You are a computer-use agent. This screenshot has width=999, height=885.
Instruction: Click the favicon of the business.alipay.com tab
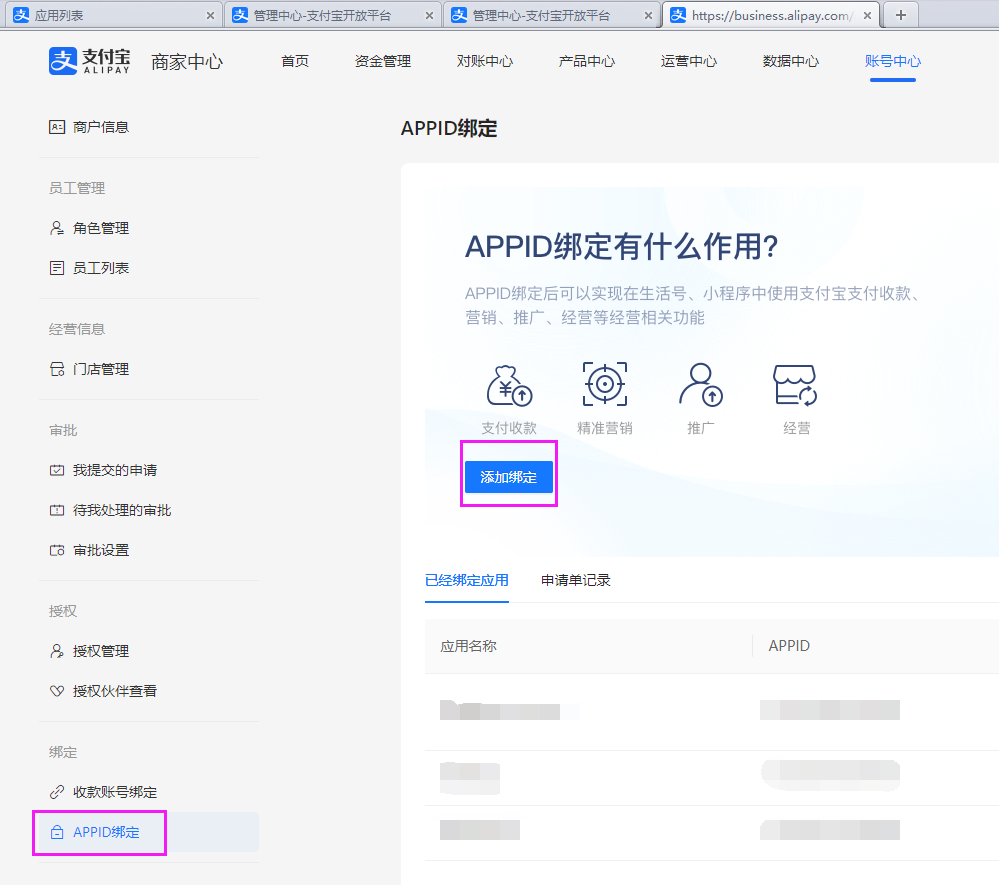point(678,15)
